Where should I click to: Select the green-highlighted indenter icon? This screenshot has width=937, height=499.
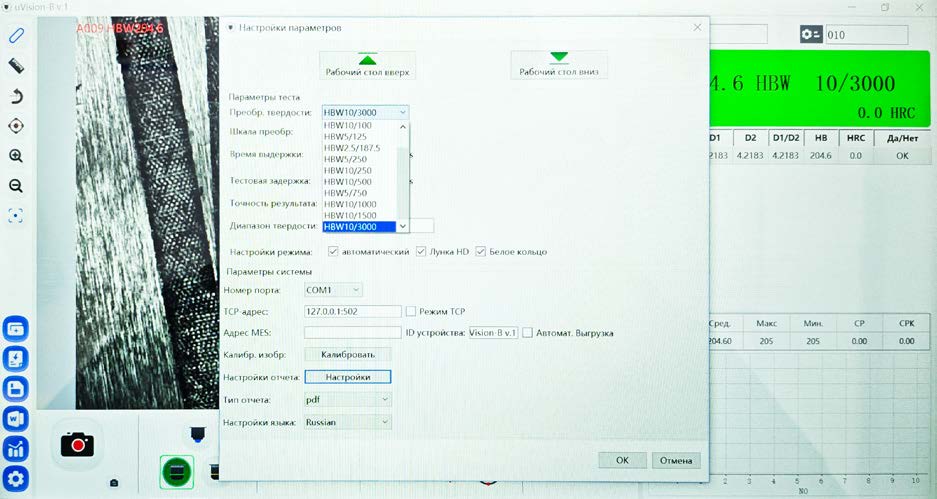click(176, 472)
